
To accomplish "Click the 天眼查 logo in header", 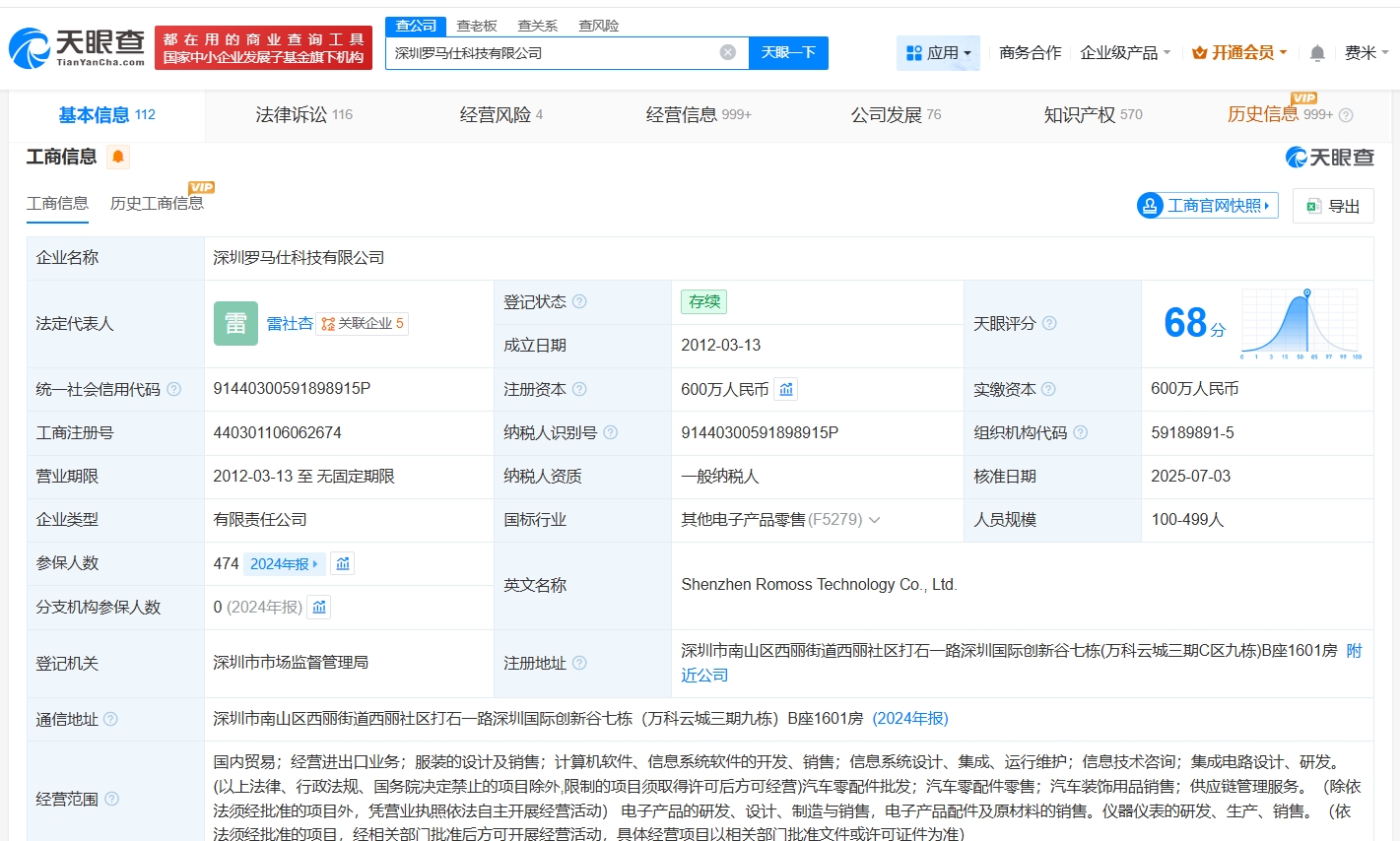I will pos(77,47).
